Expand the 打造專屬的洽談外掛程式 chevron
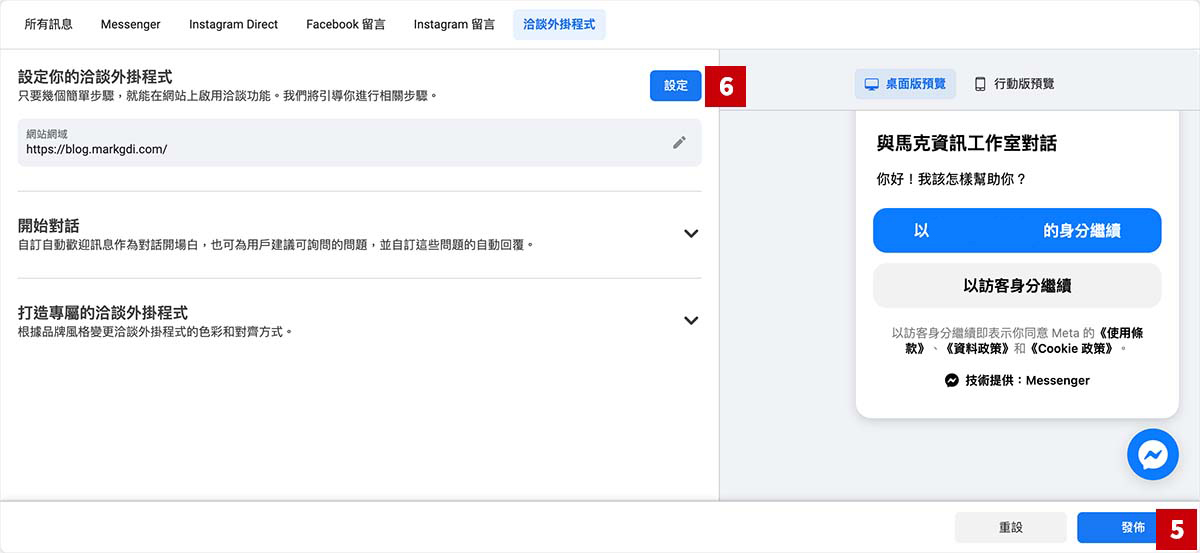 tap(690, 320)
